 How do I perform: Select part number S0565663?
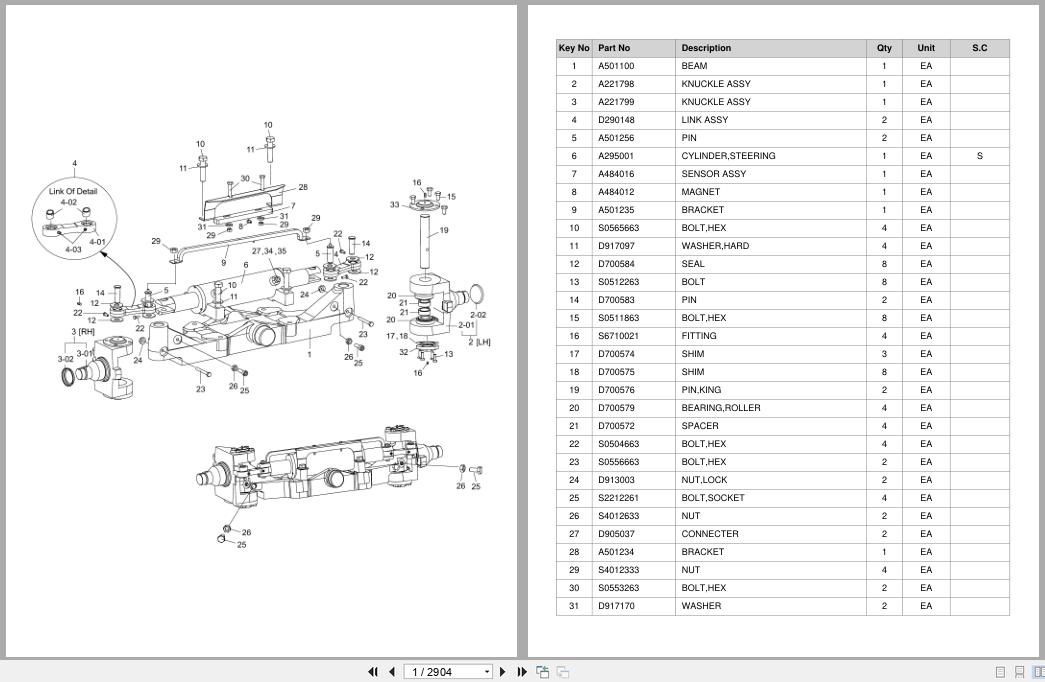click(618, 228)
